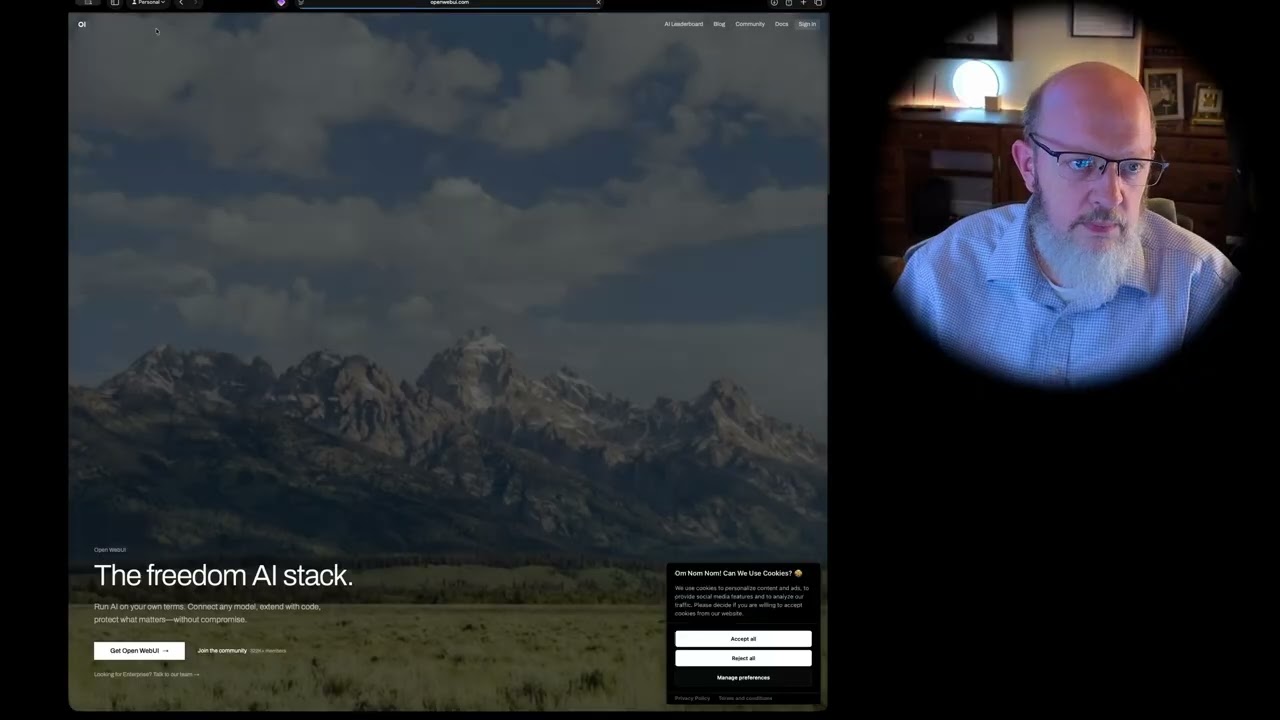Open the Terms and conditions link

pyautogui.click(x=745, y=698)
